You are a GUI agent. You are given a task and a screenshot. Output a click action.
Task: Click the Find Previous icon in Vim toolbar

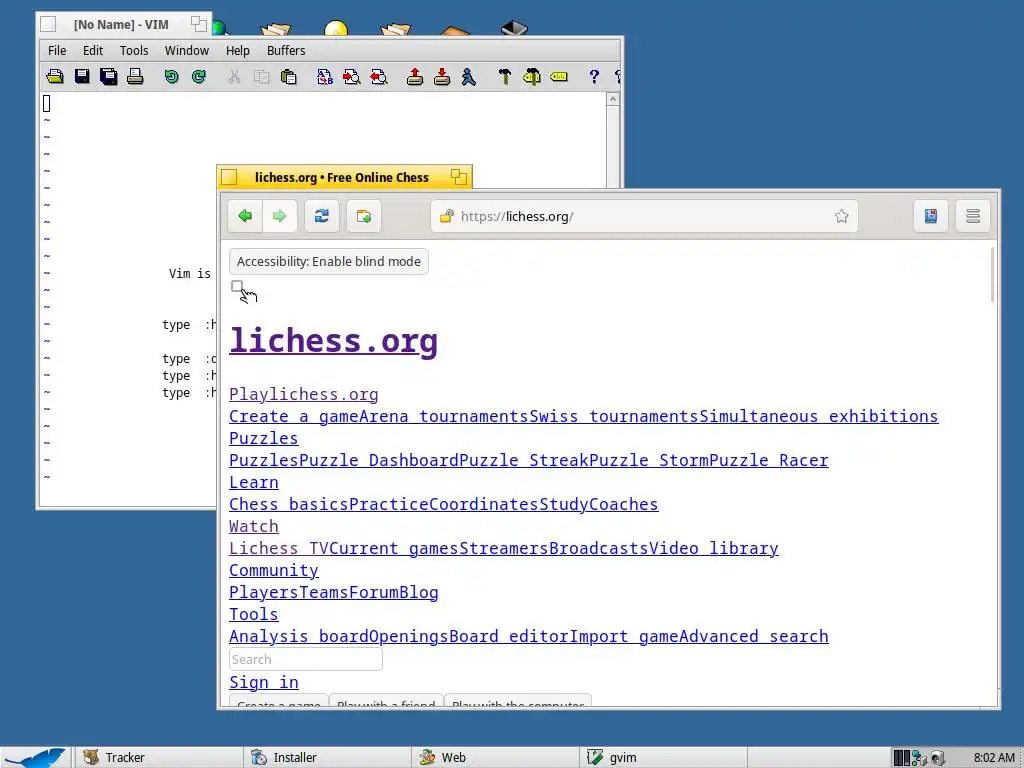(x=379, y=77)
